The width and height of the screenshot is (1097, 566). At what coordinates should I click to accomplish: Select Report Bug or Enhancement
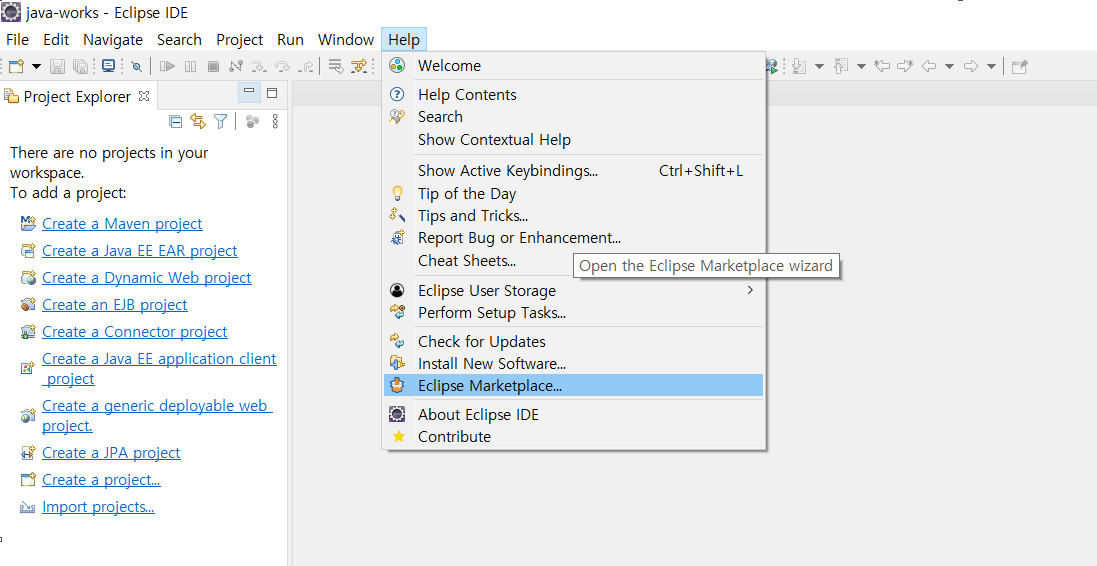click(574, 238)
